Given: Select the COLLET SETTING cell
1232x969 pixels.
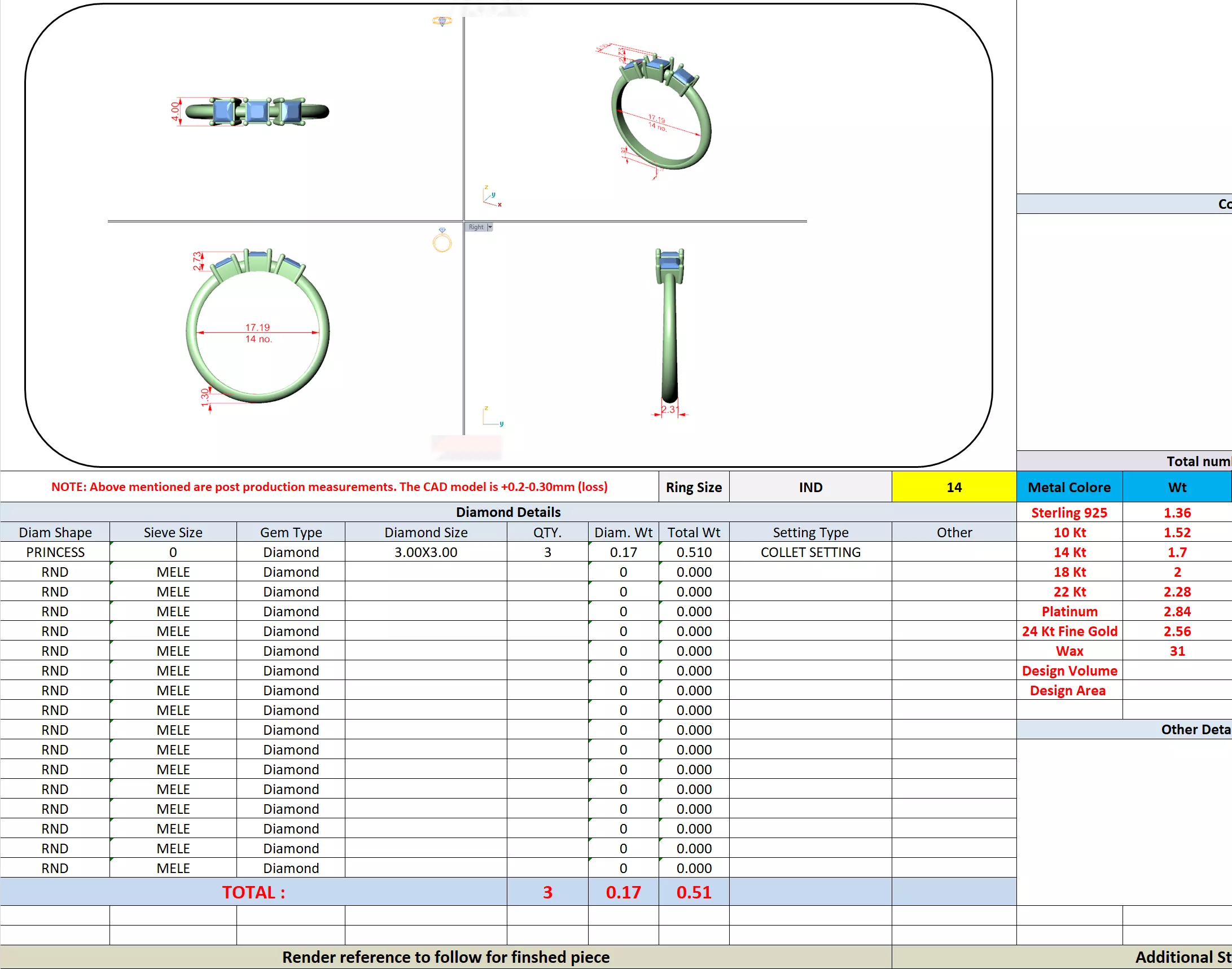Looking at the screenshot, I should coord(810,552).
